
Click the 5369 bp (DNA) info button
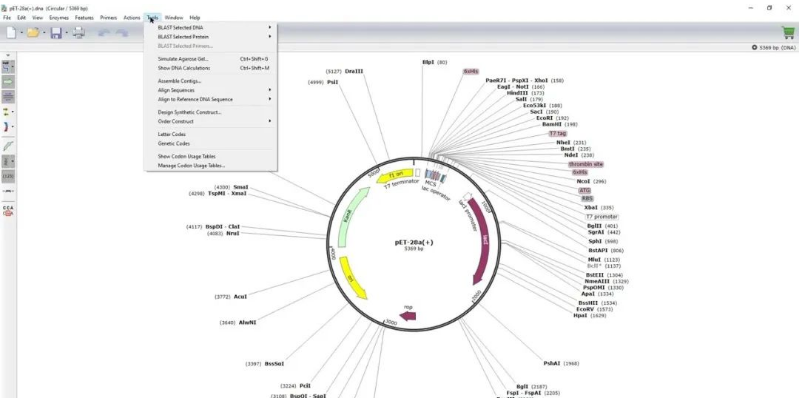773,47
